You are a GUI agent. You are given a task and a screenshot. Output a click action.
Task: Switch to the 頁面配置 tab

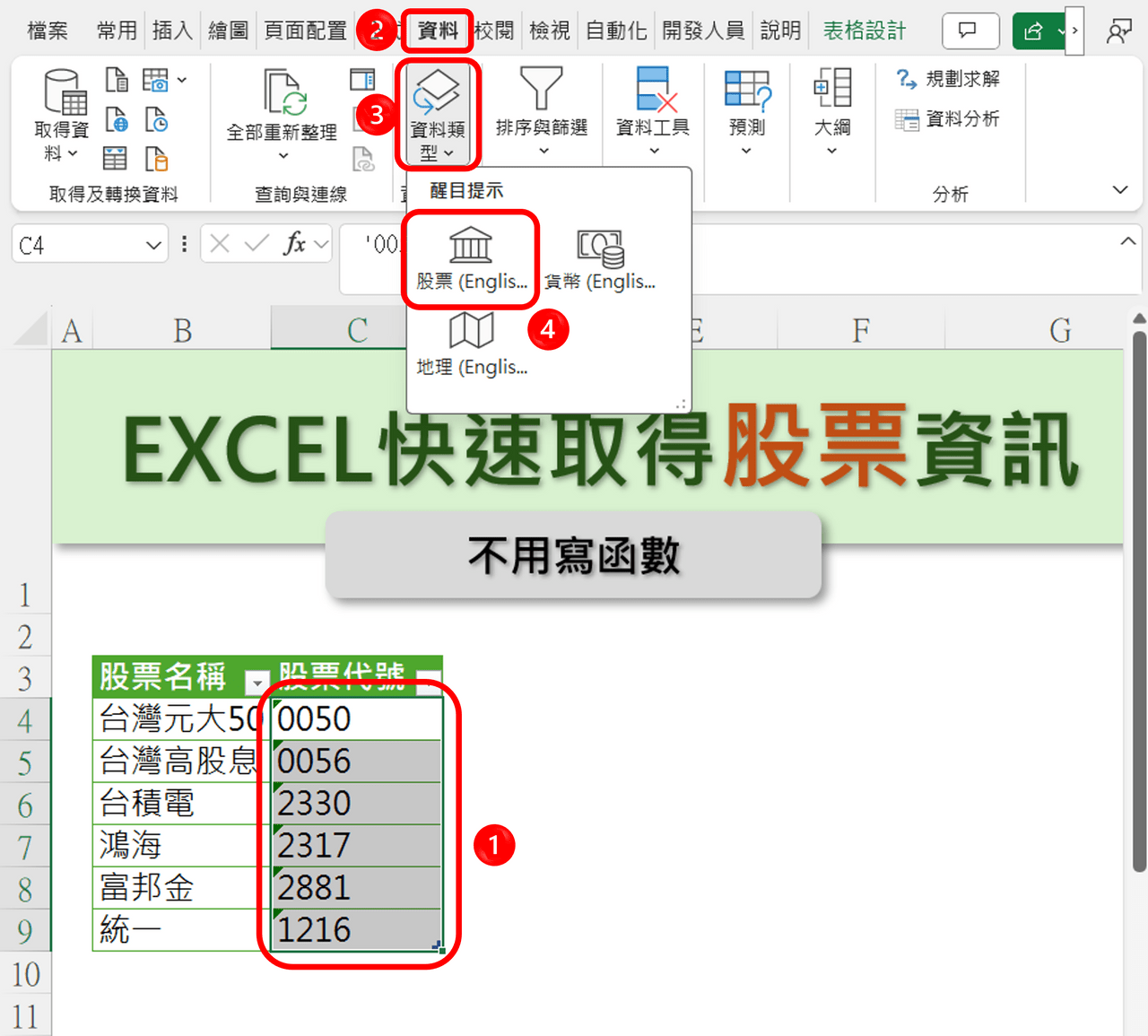(305, 31)
